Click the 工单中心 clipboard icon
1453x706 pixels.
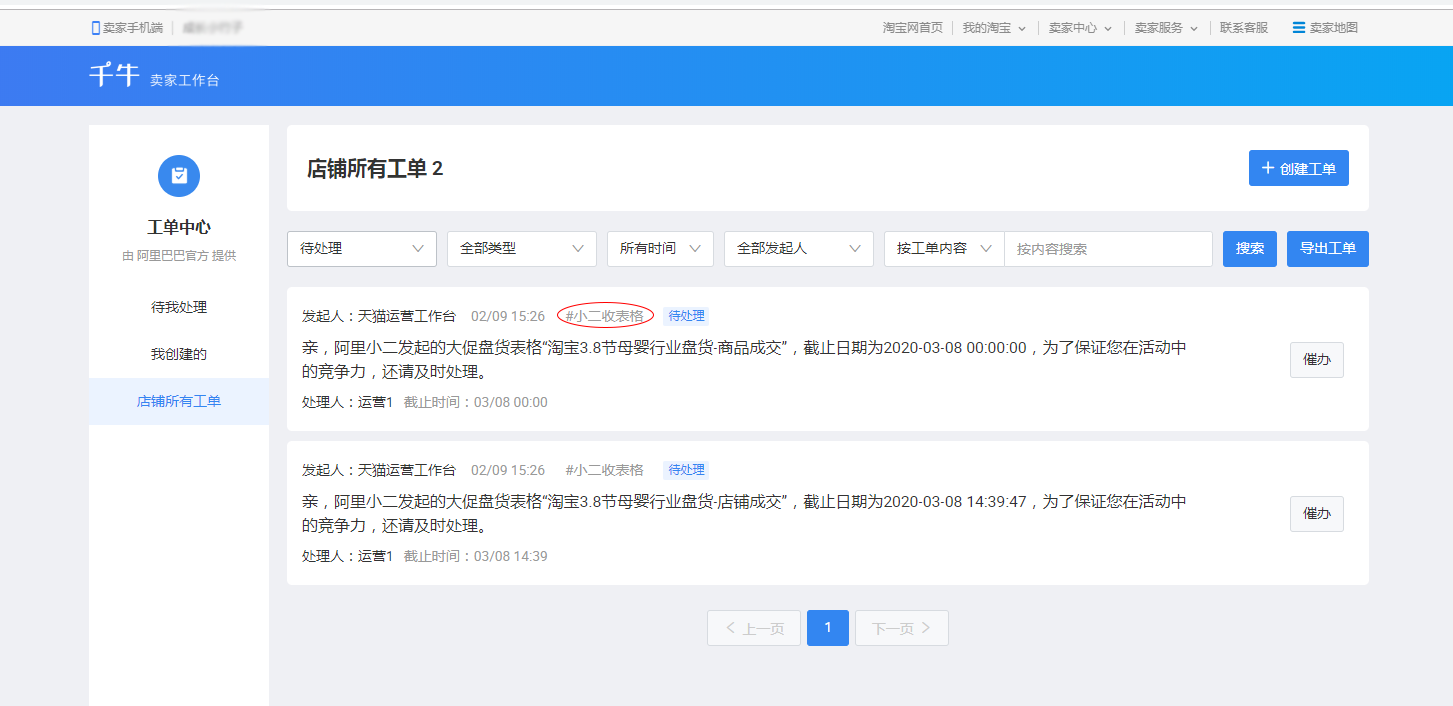click(179, 176)
